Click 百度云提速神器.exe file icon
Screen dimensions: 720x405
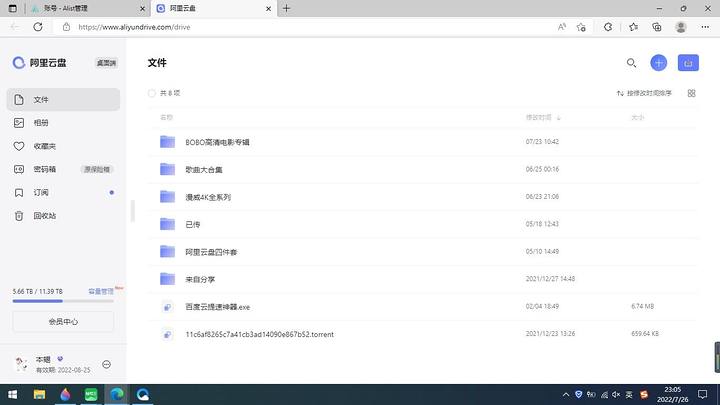tap(167, 307)
